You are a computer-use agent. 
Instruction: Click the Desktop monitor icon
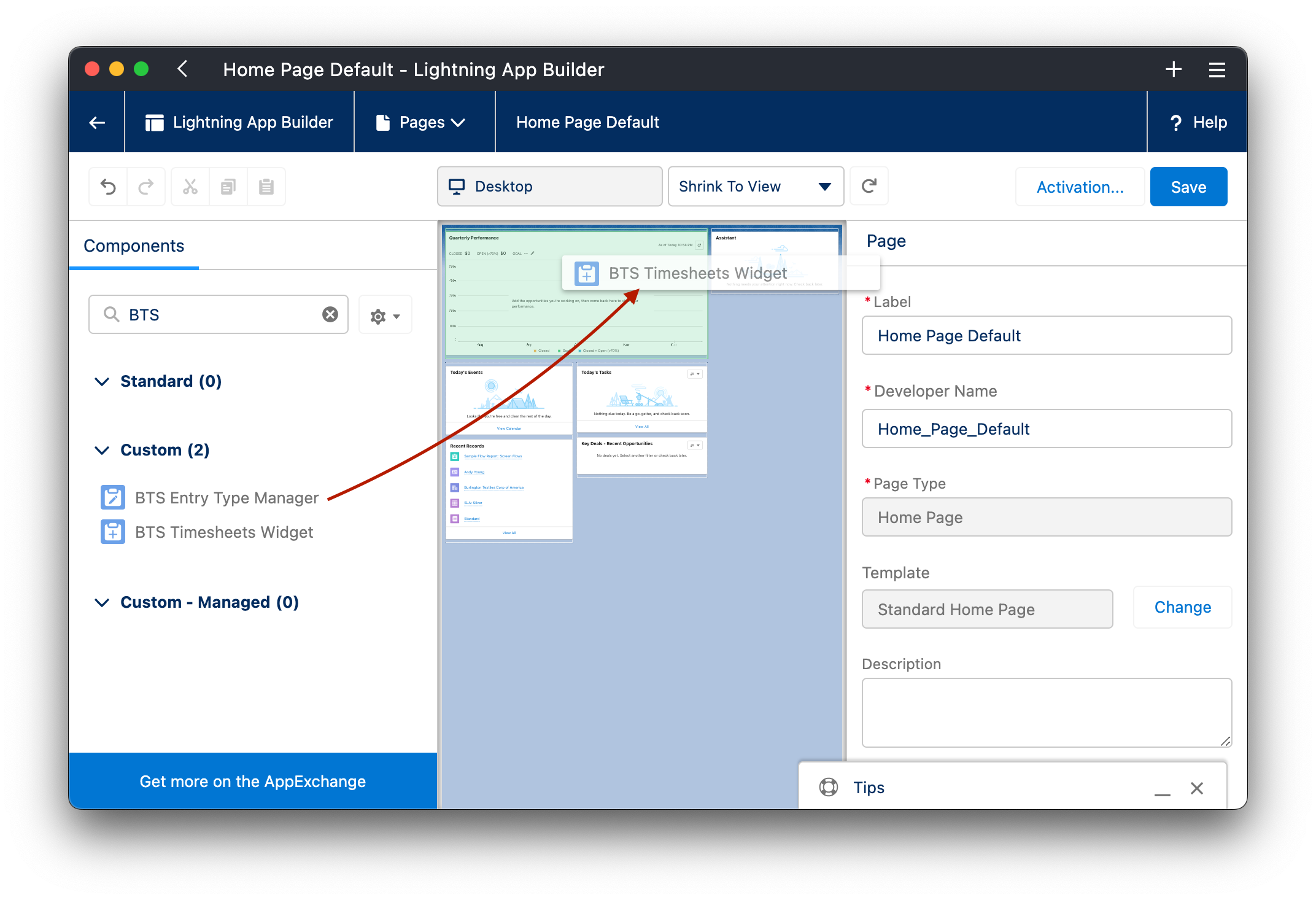[x=457, y=186]
